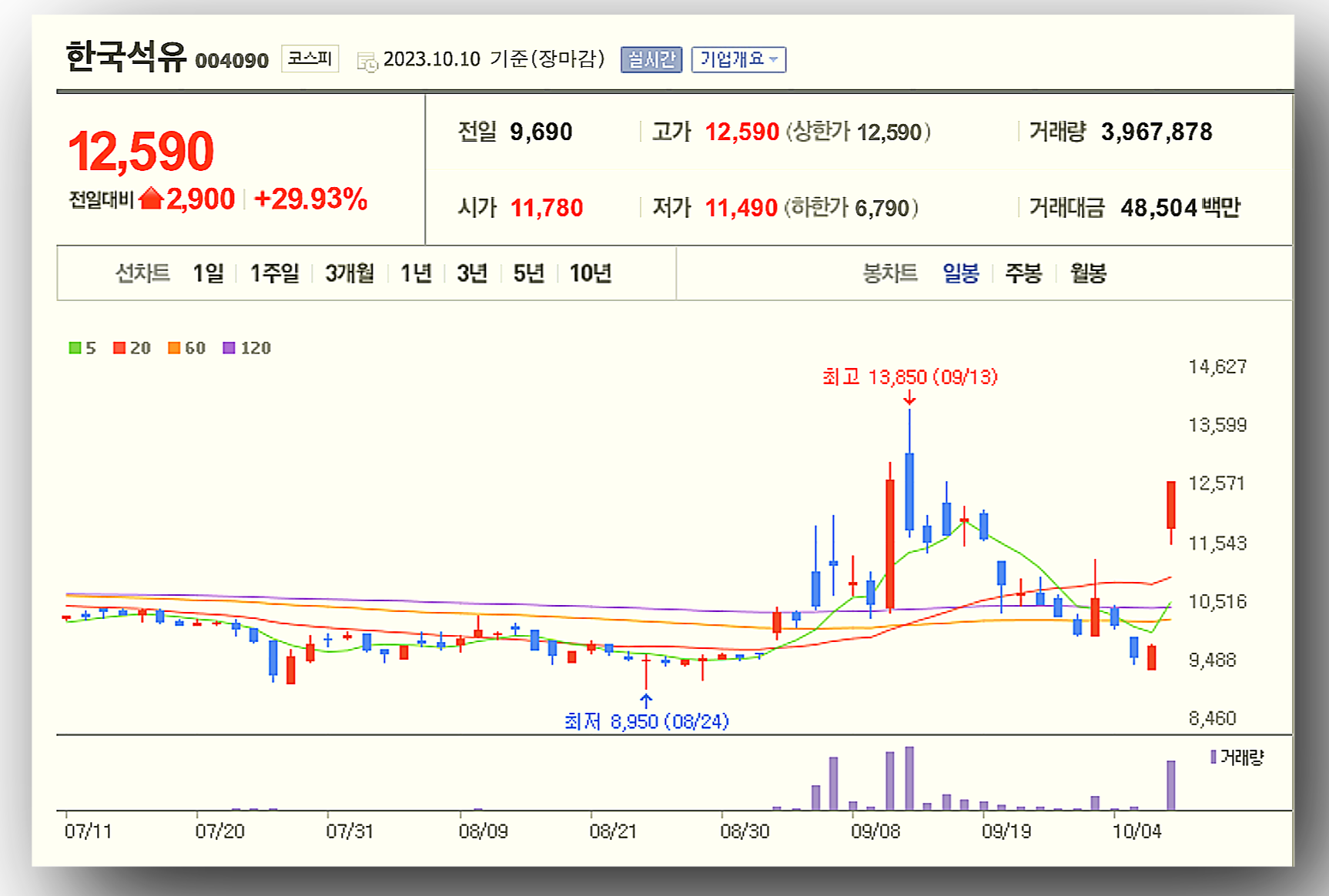Click the 2,900 price change amount
This screenshot has height=896, width=1329.
tap(201, 199)
